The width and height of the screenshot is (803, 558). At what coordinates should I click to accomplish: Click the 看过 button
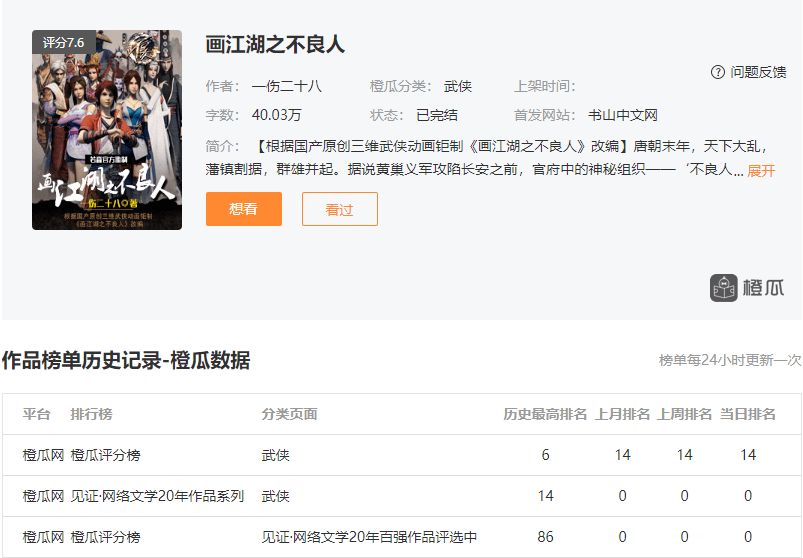pyautogui.click(x=340, y=209)
